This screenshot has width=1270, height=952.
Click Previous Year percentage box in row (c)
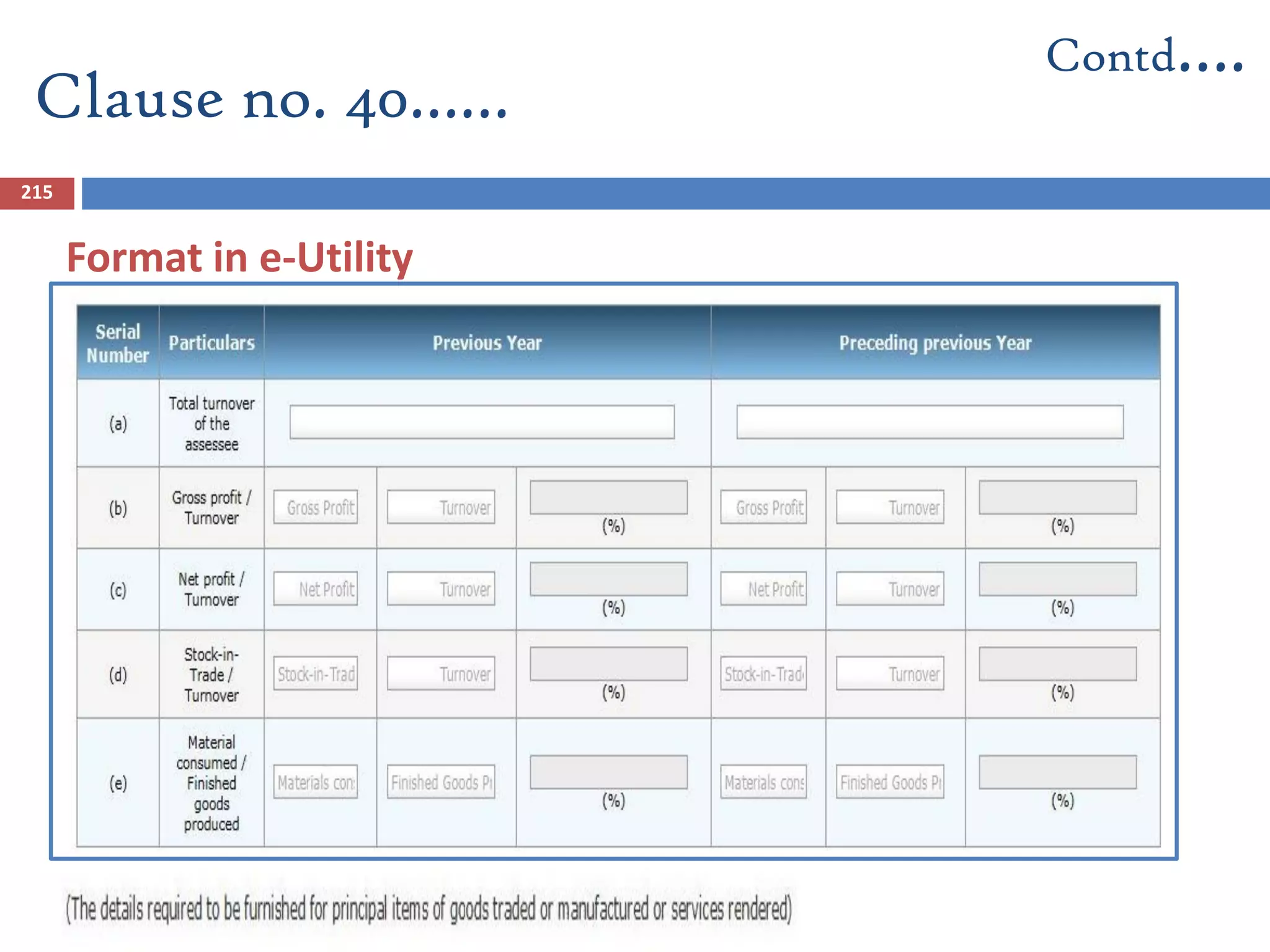point(608,579)
